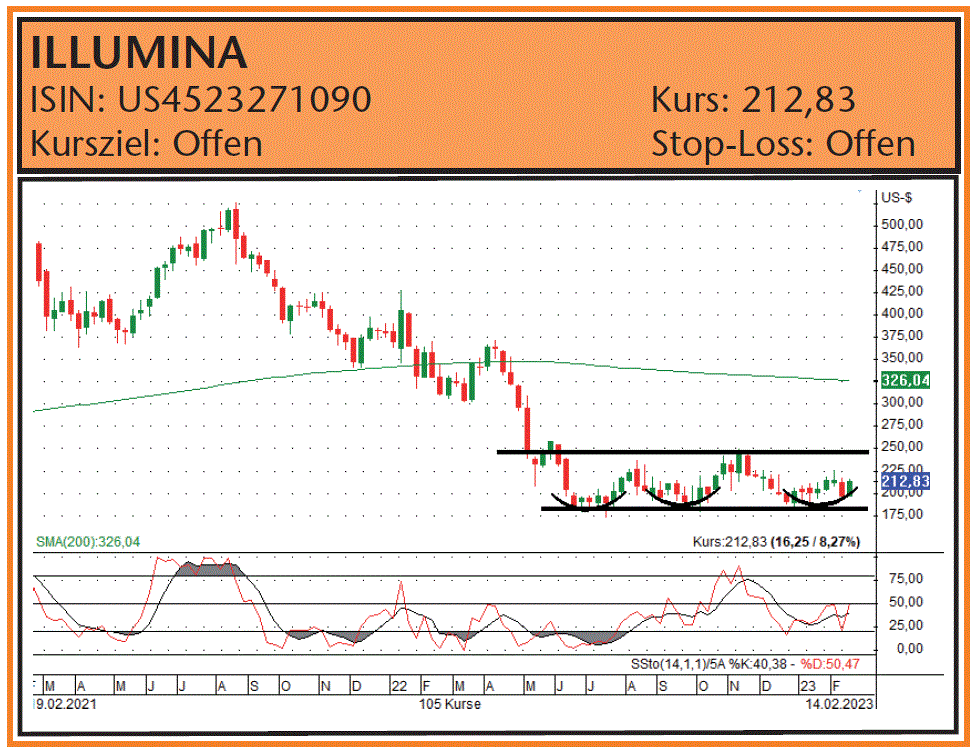The height and width of the screenshot is (750, 977).
Task: Click the Kurs:212,83 (16,25 / 8,27%) readout
Action: [776, 542]
